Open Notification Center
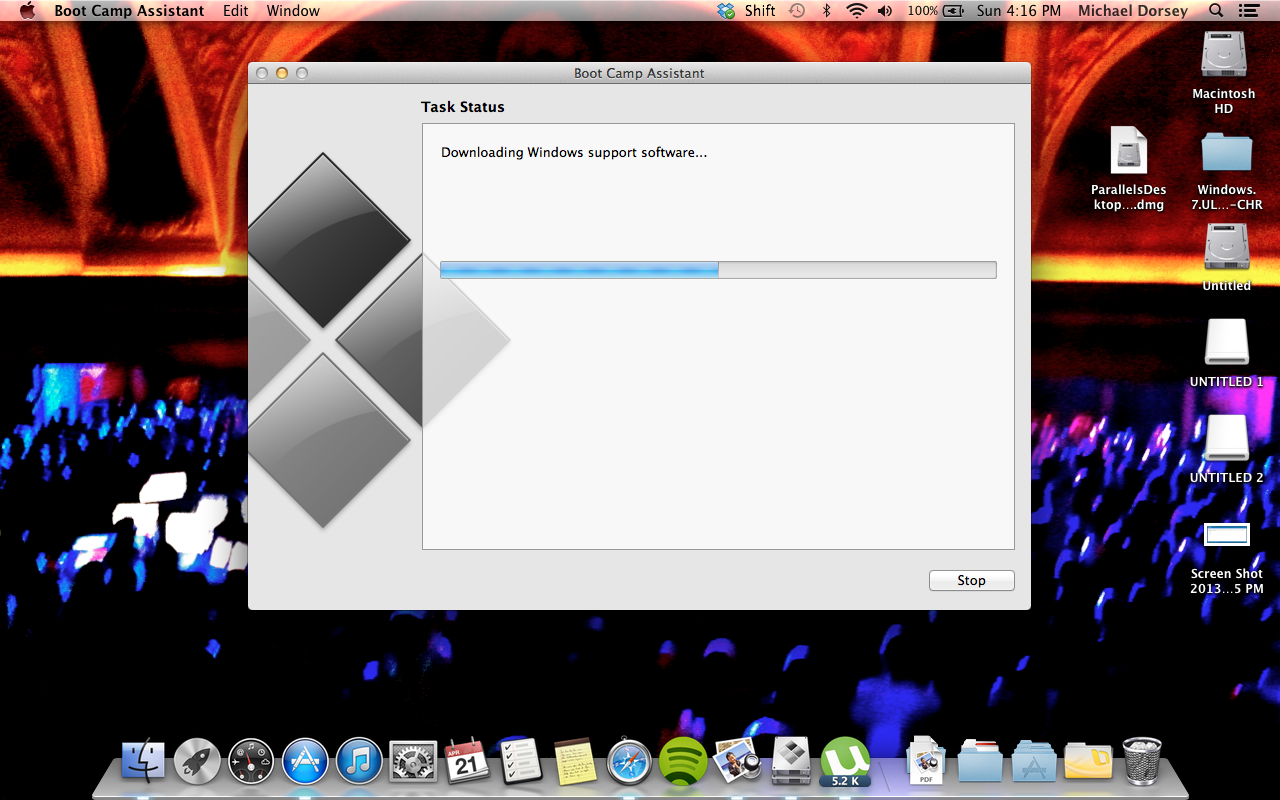The height and width of the screenshot is (800, 1280). 1248,11
